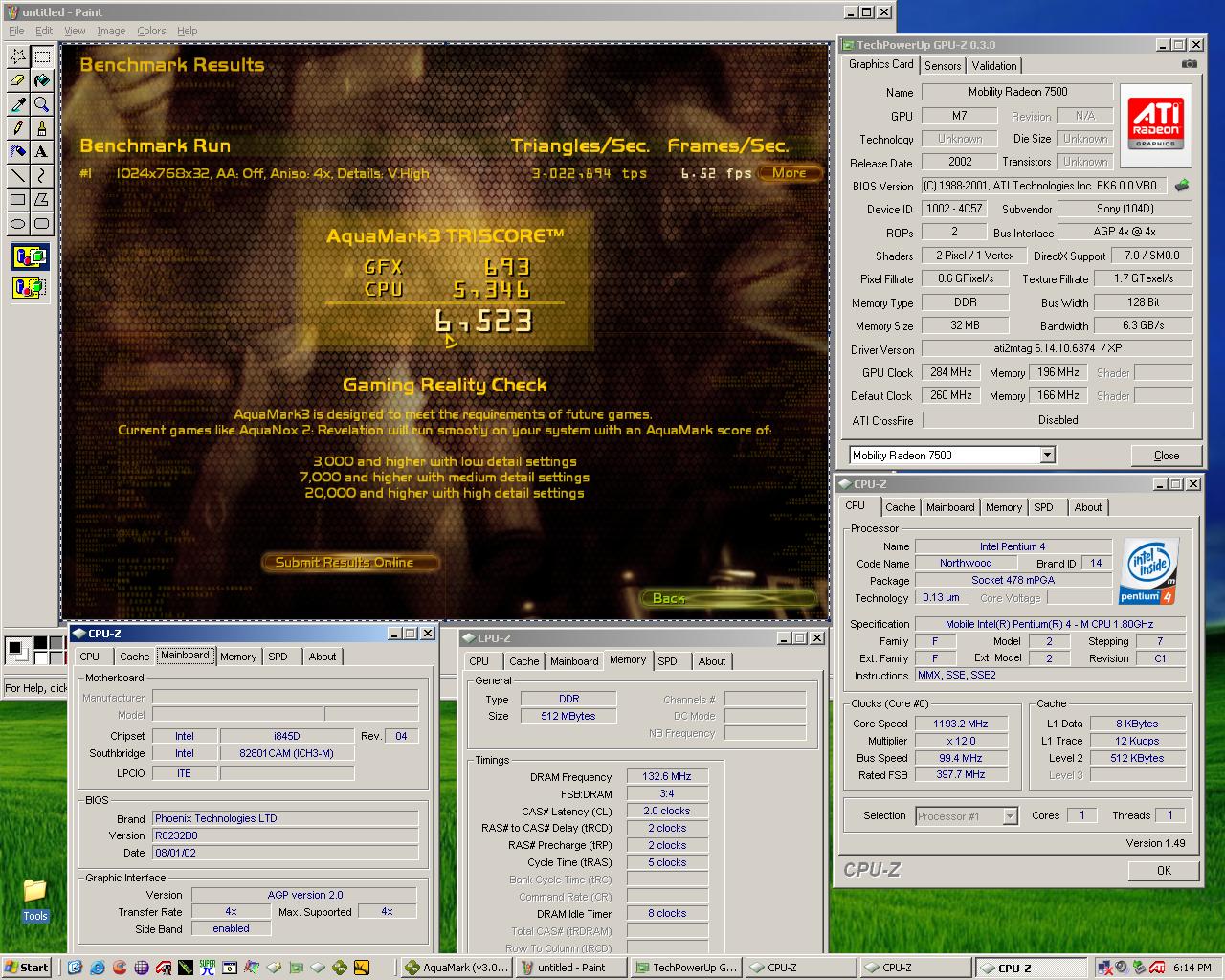Open the Tools folder on the desktop
The image size is (1225, 980).
point(35,901)
